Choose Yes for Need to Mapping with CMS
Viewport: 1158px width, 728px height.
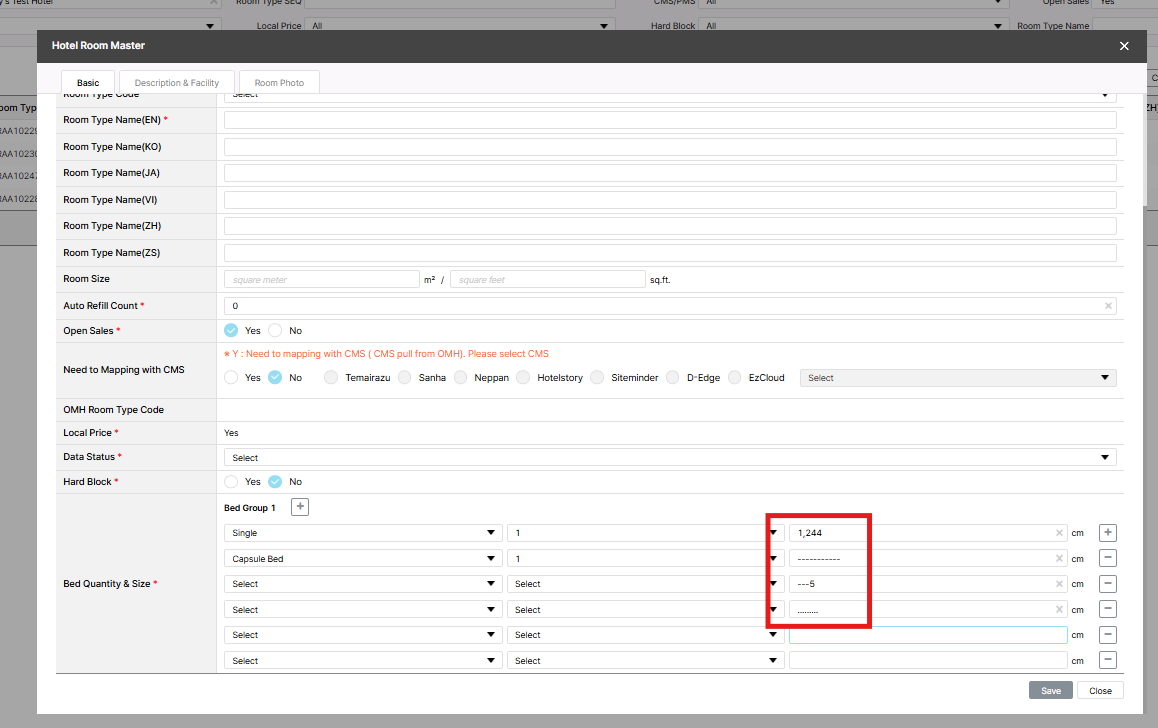coord(231,377)
